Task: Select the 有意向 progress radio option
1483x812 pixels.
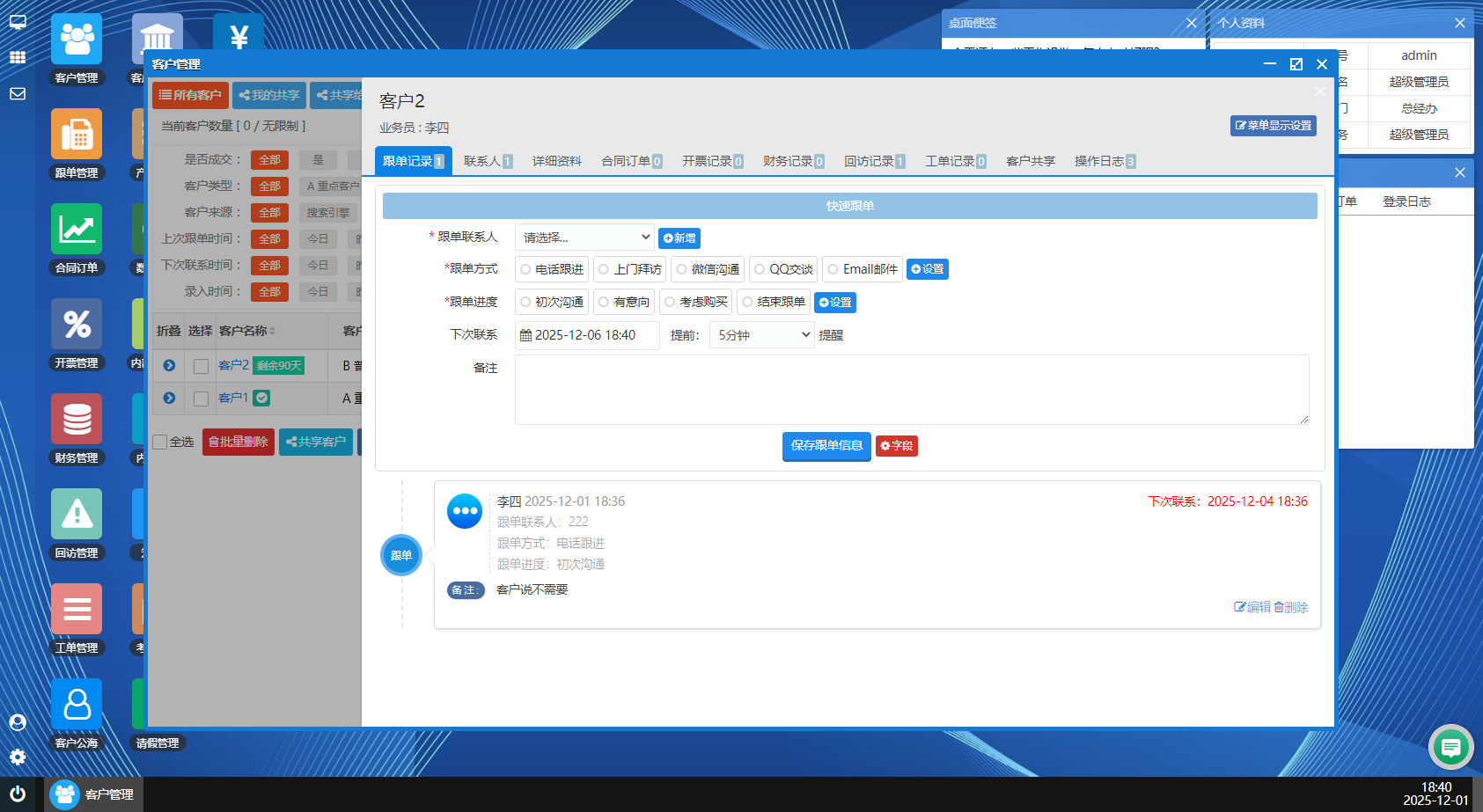Action: coord(604,303)
